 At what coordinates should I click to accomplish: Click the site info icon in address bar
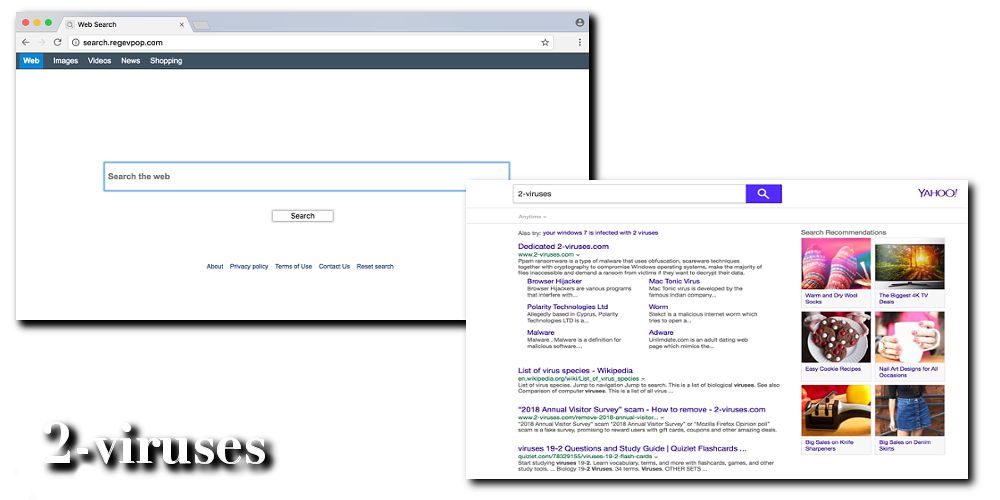tap(75, 43)
